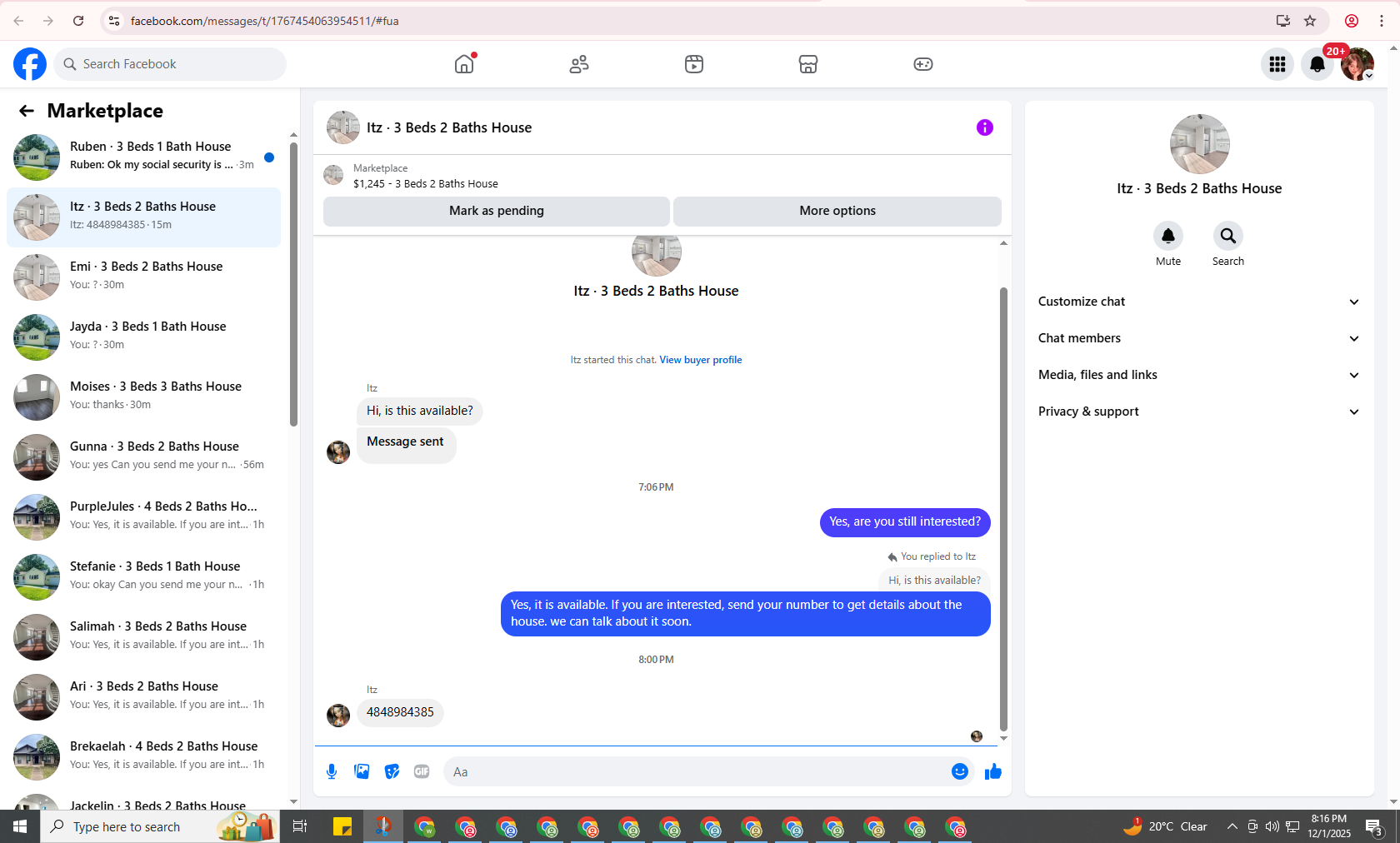
Task: Expand the Chat members section
Action: pos(1199,338)
